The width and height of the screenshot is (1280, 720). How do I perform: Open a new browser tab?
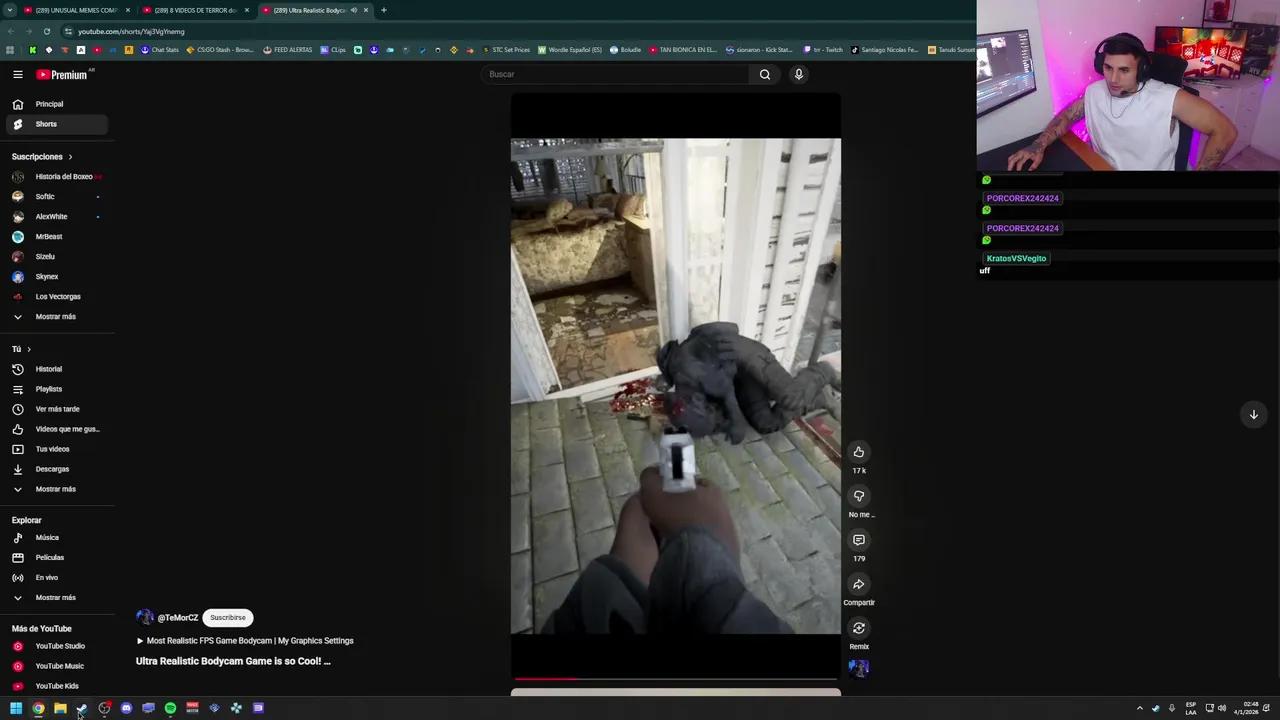click(x=383, y=10)
